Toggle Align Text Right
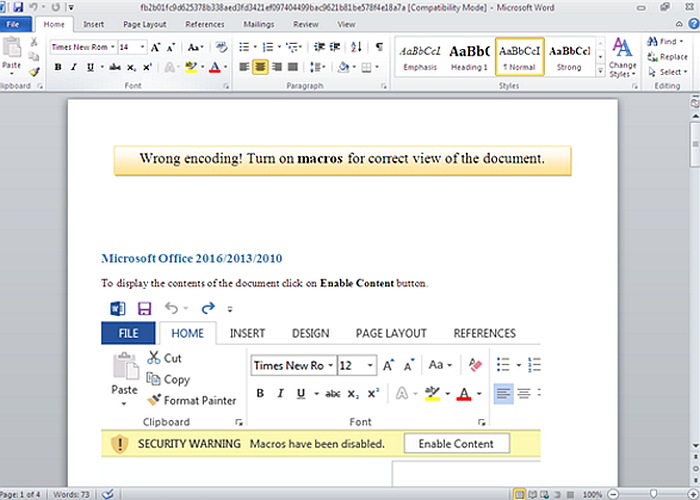700x500 pixels. click(x=276, y=67)
